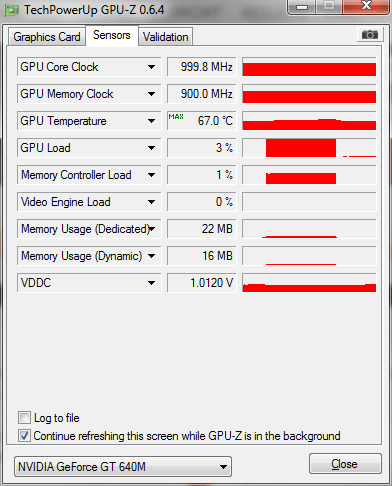Click the Close button

(345, 464)
